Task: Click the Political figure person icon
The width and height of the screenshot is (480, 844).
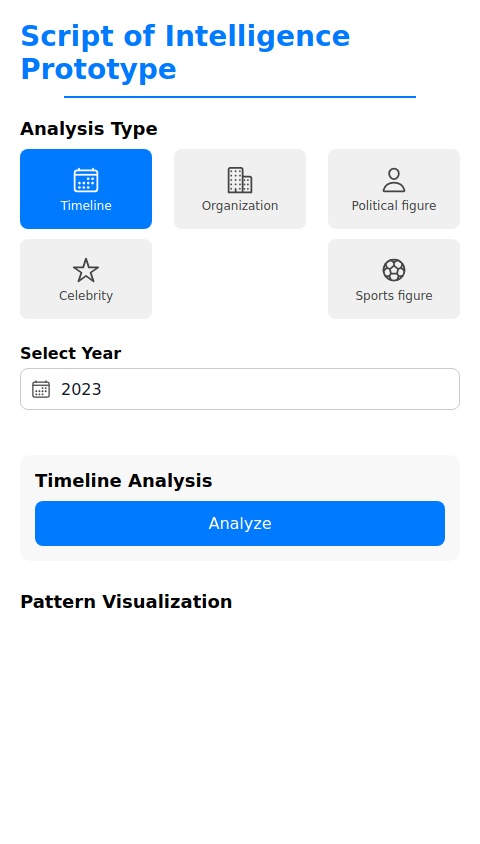Action: pos(394,180)
